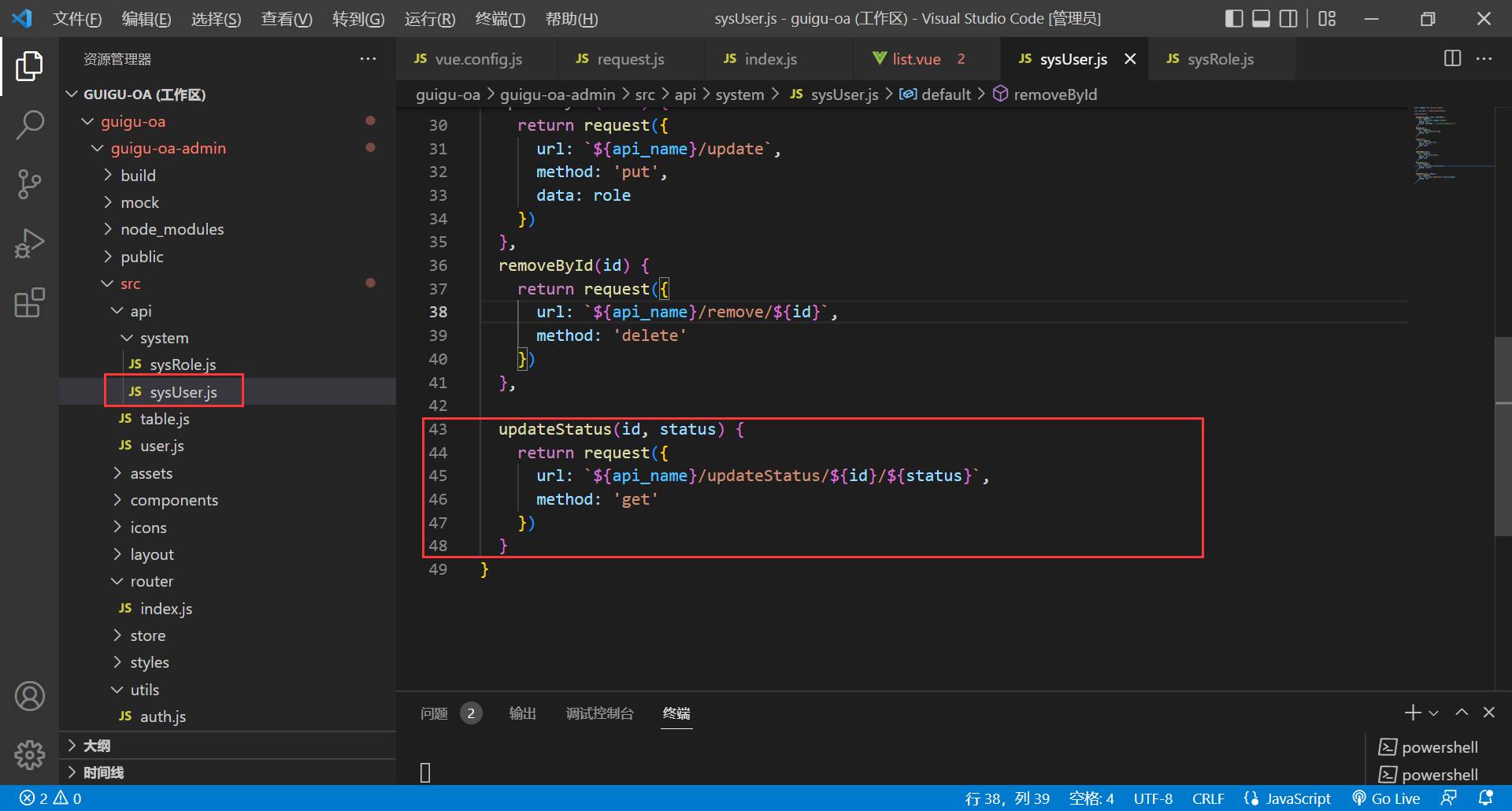Open the Extensions view
Image resolution: width=1512 pixels, height=811 pixels.
coord(29,302)
